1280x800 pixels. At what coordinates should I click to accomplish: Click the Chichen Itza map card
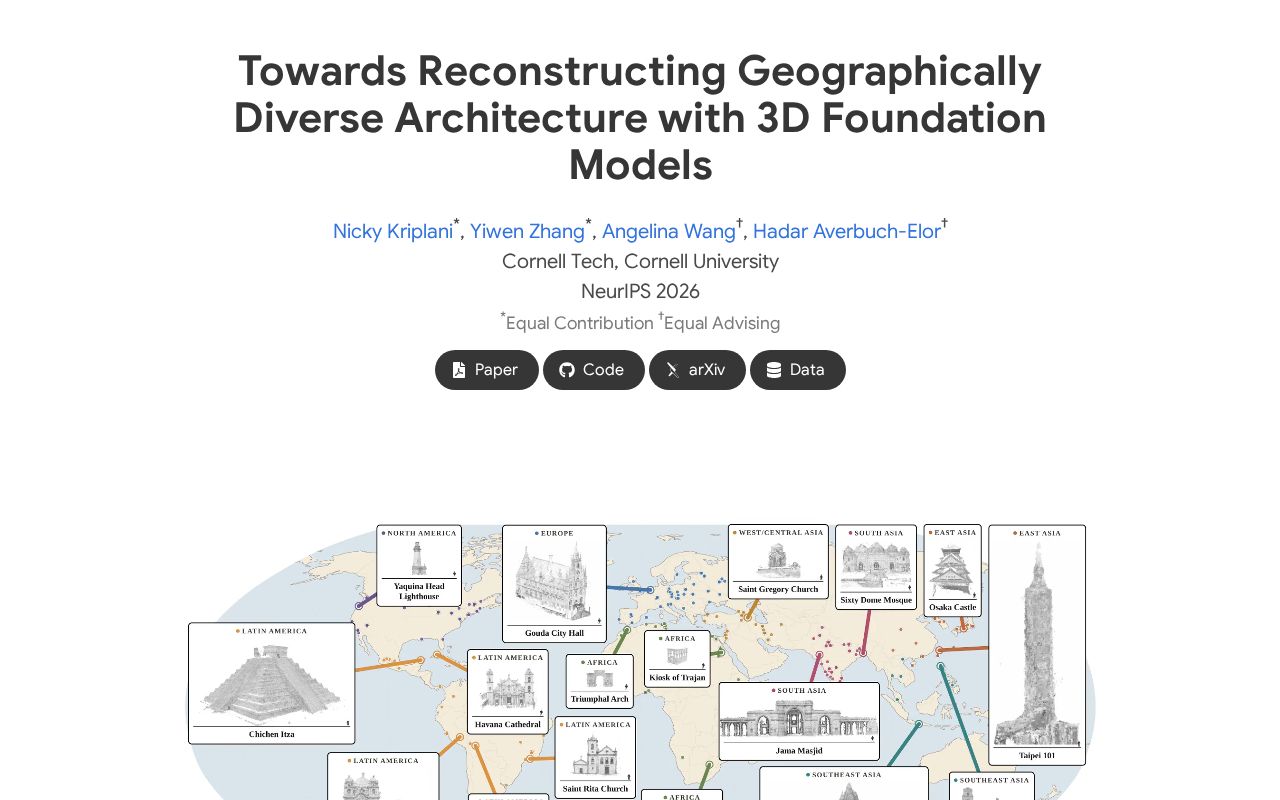(272, 684)
